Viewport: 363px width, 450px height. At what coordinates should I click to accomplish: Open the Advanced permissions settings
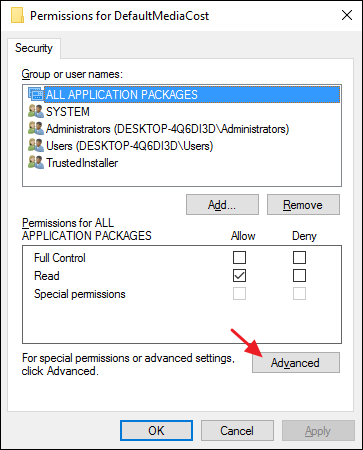point(296,363)
